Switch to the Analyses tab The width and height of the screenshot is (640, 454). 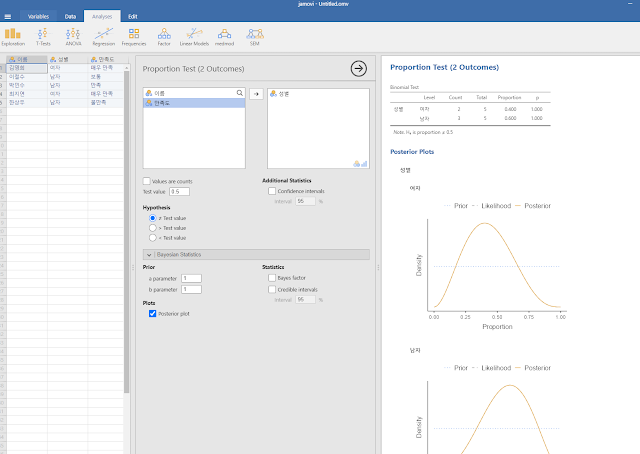[x=102, y=16]
